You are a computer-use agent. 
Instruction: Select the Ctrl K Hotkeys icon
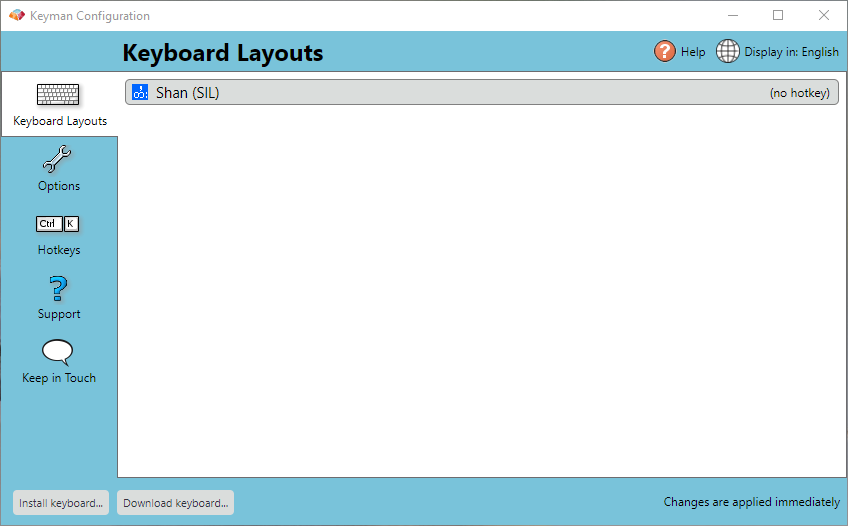tap(58, 224)
